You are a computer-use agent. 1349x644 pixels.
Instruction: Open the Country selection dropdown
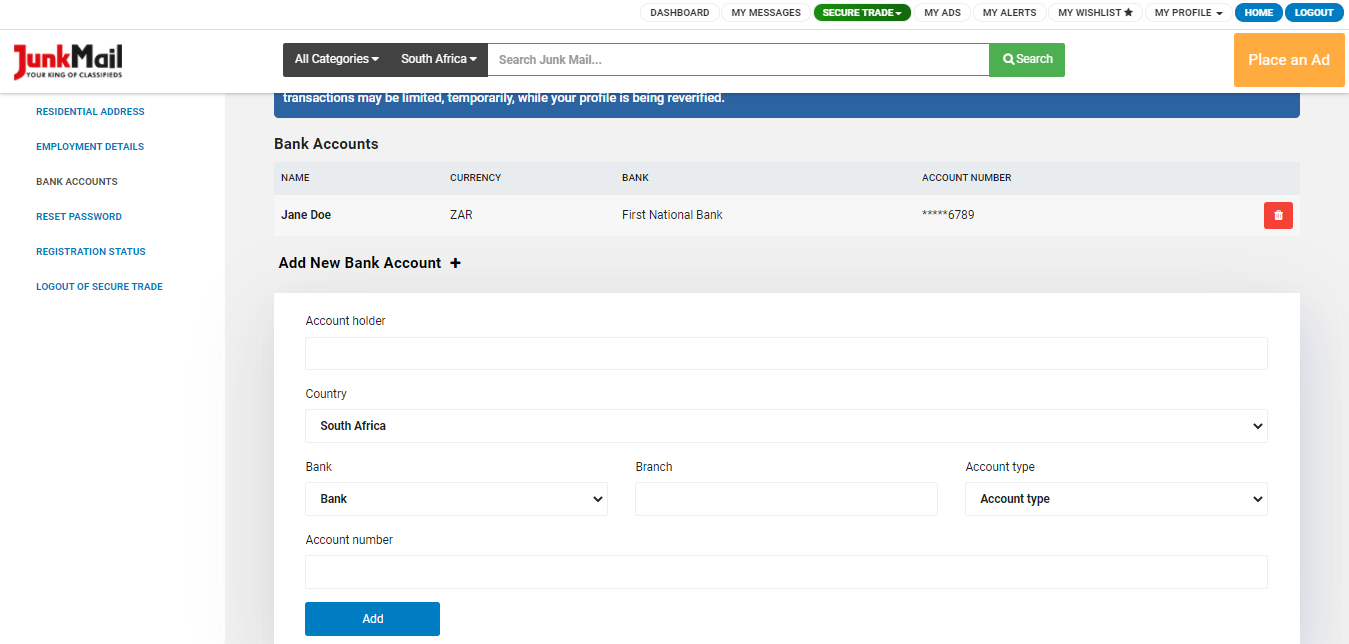click(x=786, y=425)
